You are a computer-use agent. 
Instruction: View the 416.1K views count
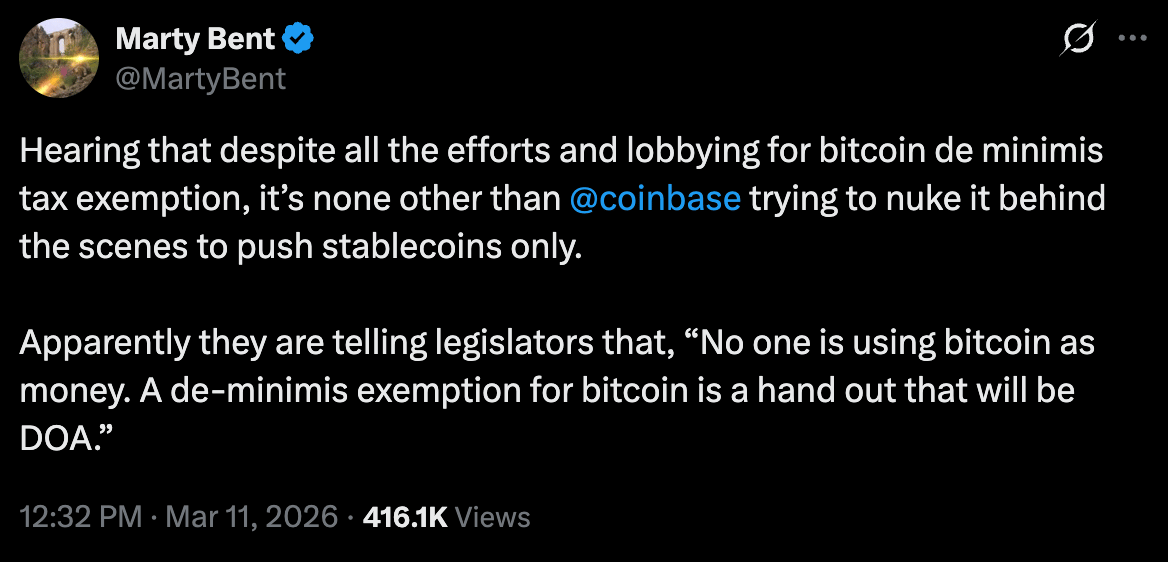click(404, 517)
